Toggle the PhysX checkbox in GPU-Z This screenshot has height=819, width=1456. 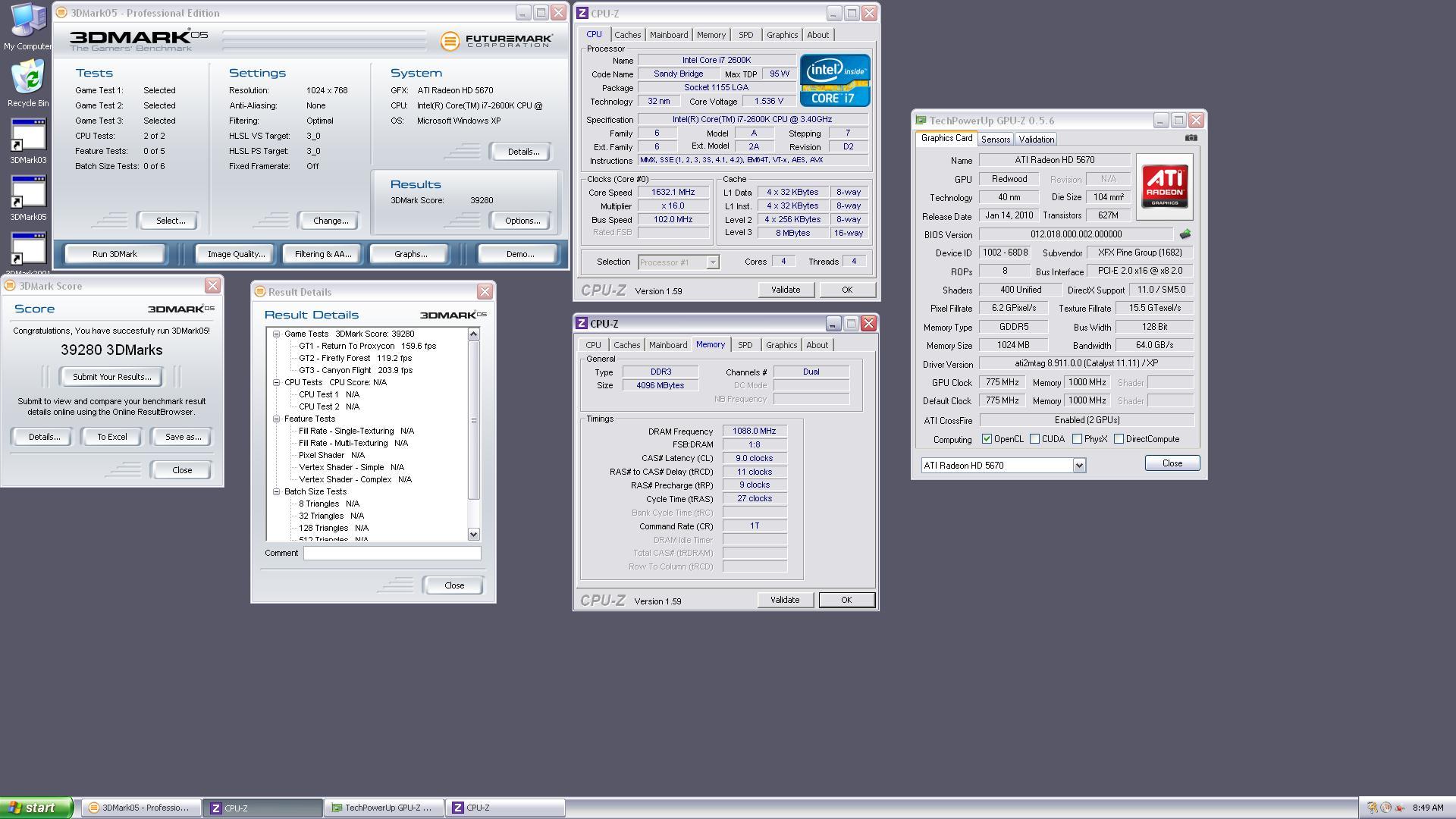click(x=1077, y=439)
